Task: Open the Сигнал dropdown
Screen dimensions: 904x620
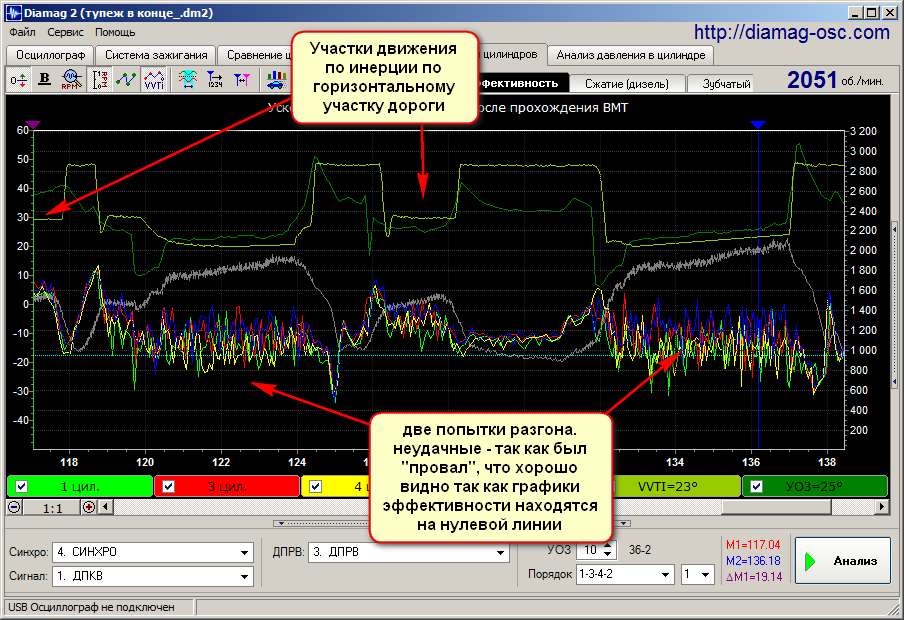Action: 245,576
